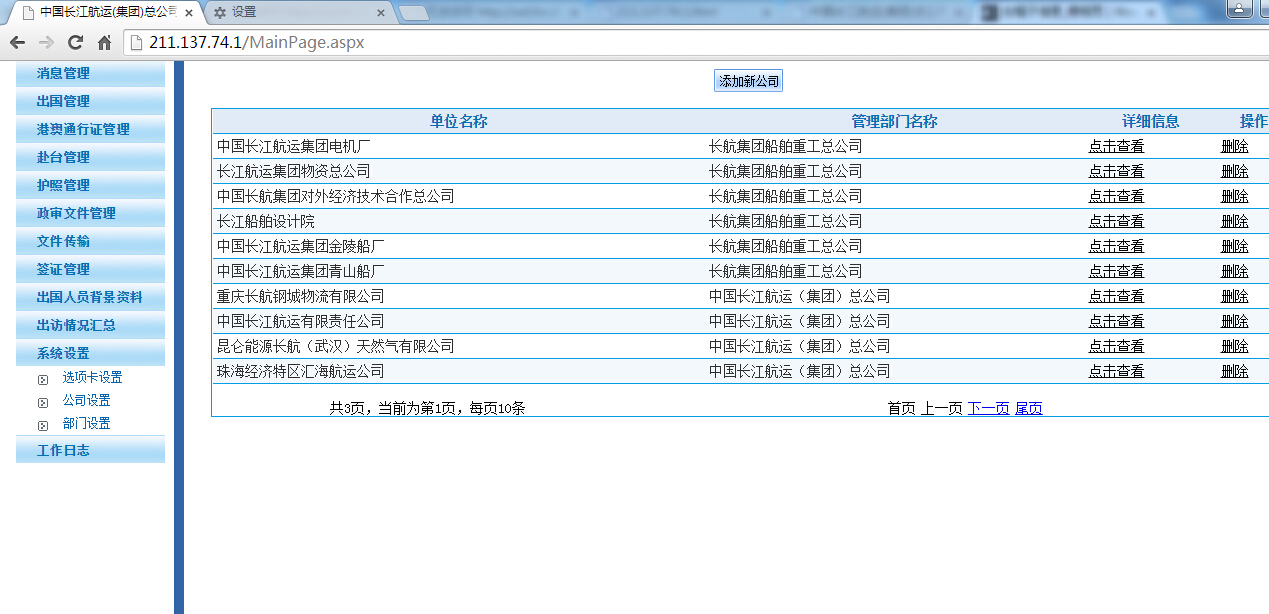Viewport: 1269px width, 614px height.
Task: Open the 签证管理 menu section
Action: click(x=90, y=270)
